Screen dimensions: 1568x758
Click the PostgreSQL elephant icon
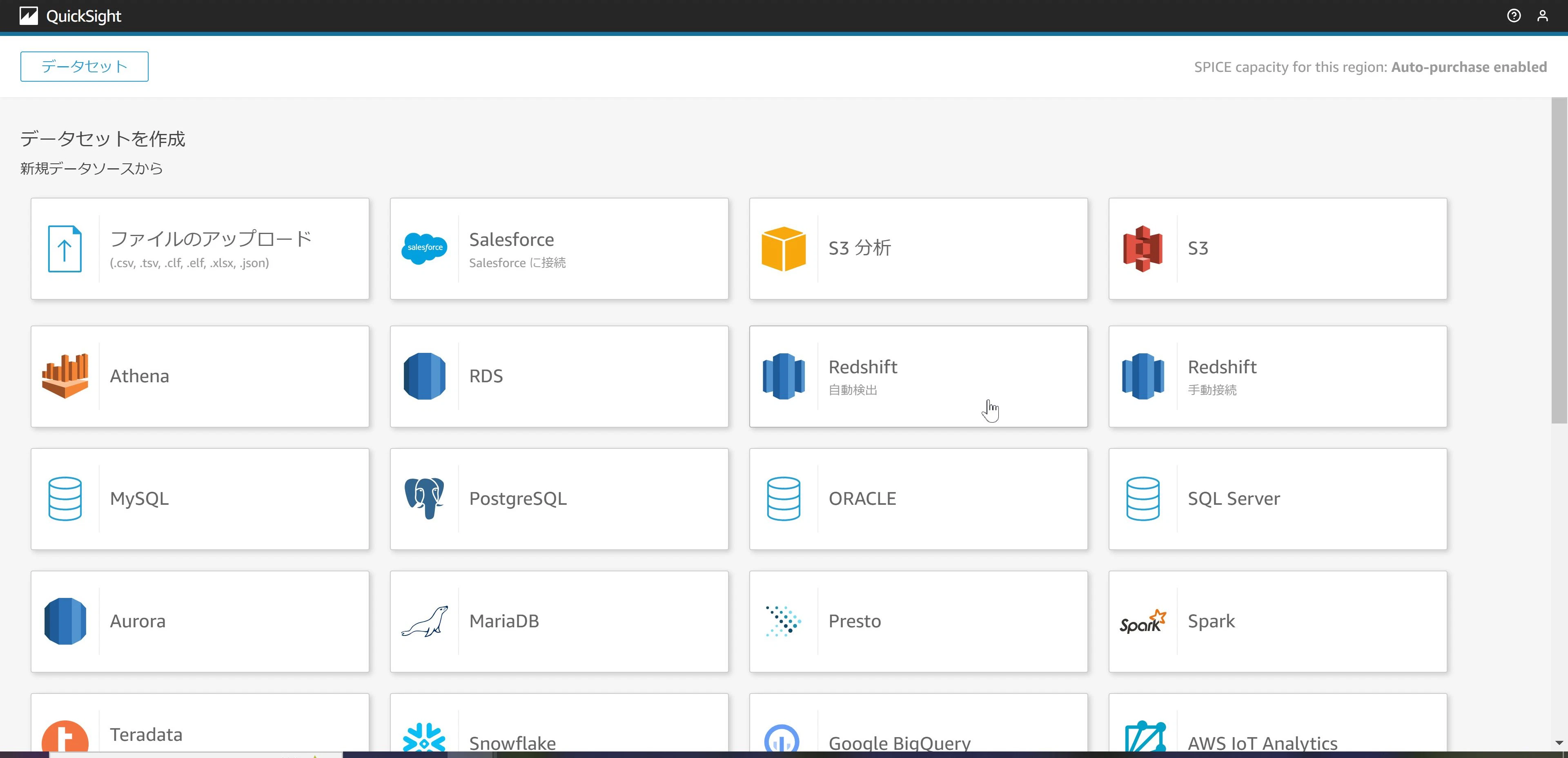[425, 499]
